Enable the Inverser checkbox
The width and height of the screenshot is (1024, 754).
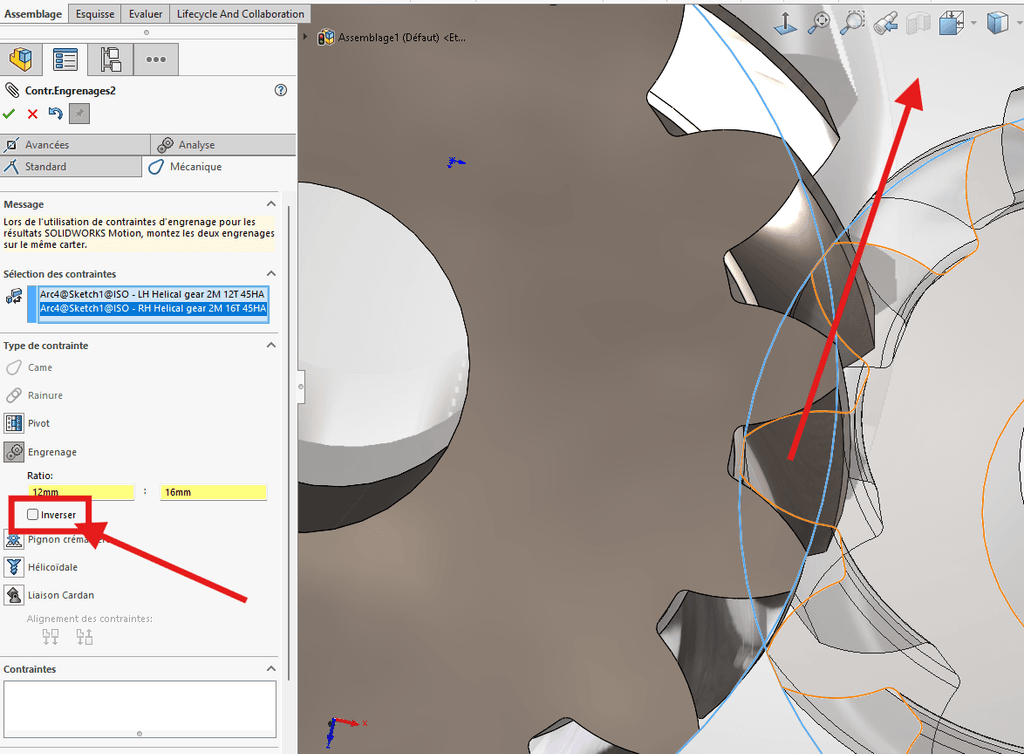pos(33,514)
